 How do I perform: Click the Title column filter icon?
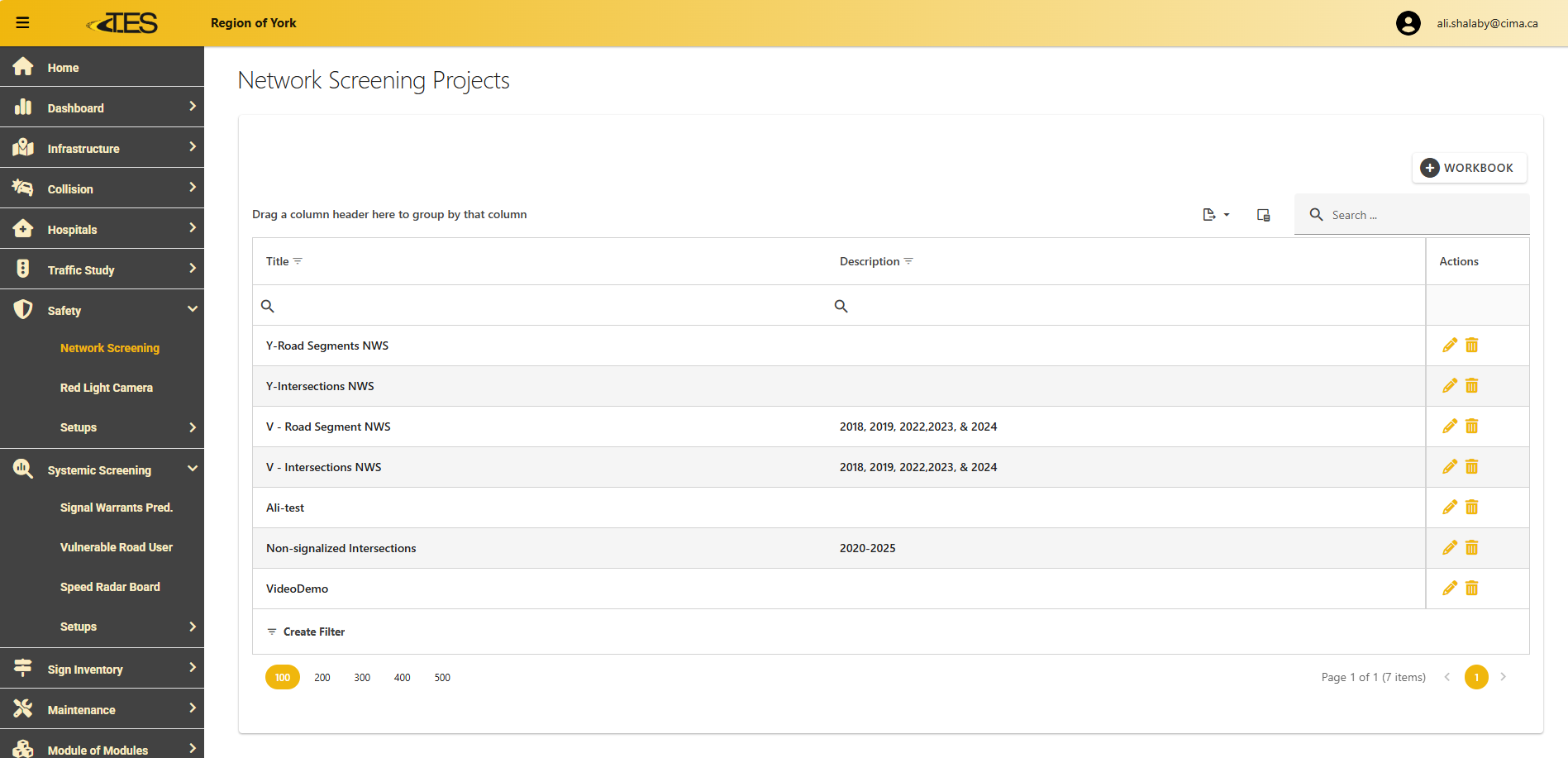298,261
